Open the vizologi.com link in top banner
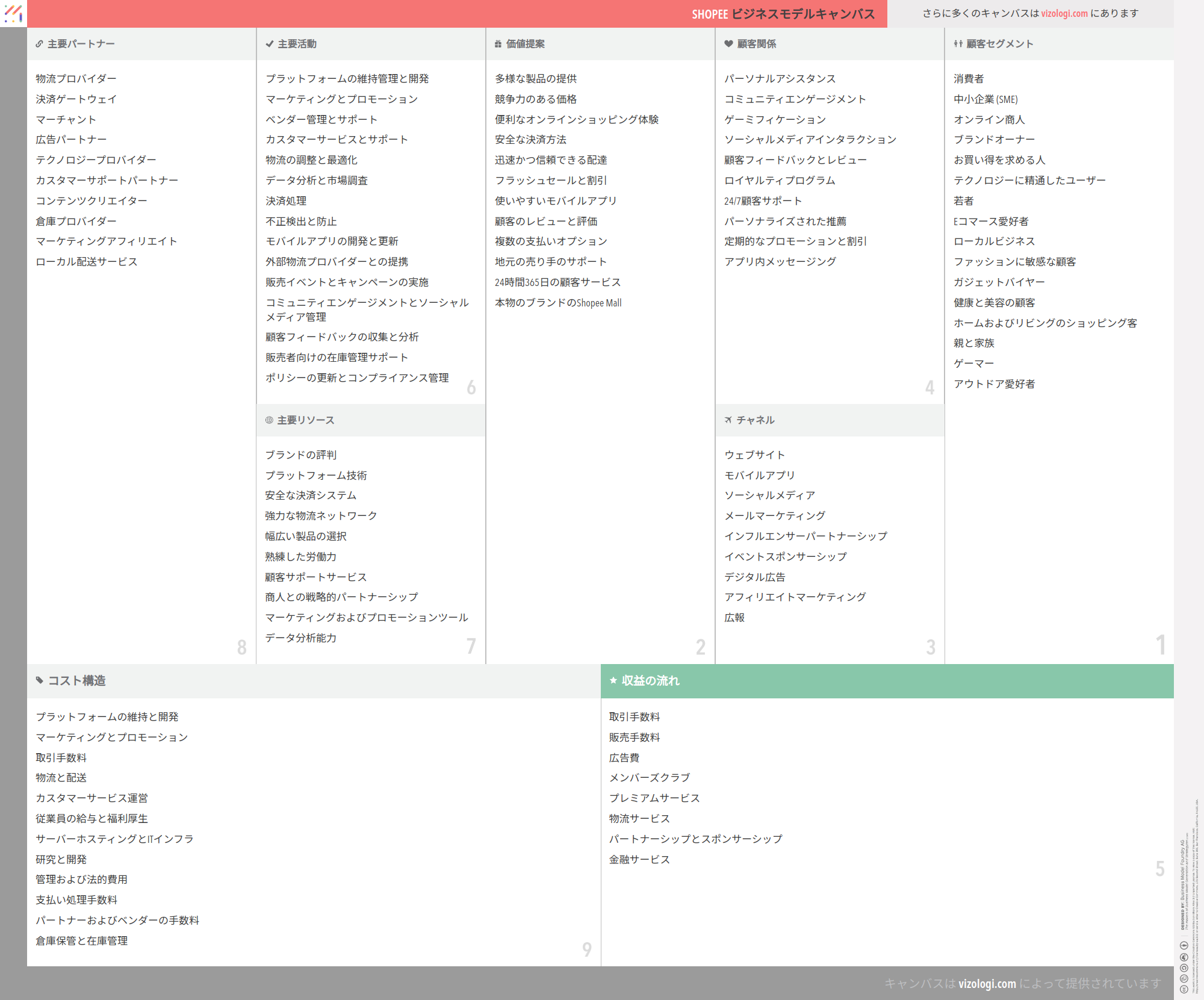The height and width of the screenshot is (1000, 1204). coord(1064,13)
